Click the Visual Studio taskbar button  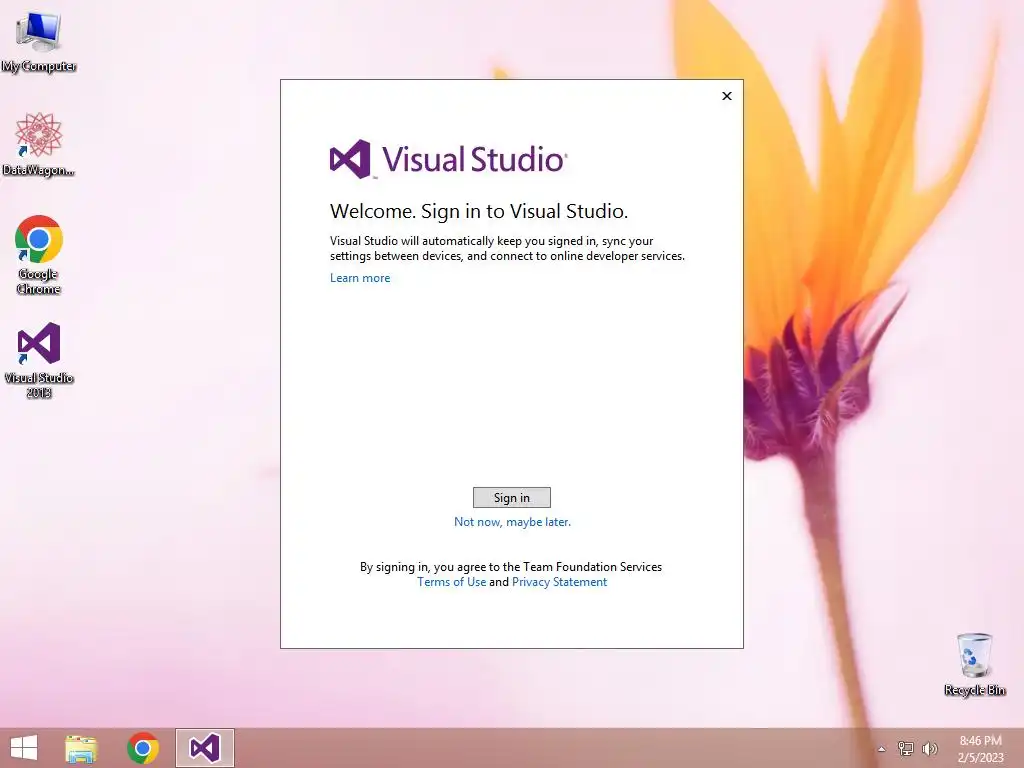tap(204, 748)
